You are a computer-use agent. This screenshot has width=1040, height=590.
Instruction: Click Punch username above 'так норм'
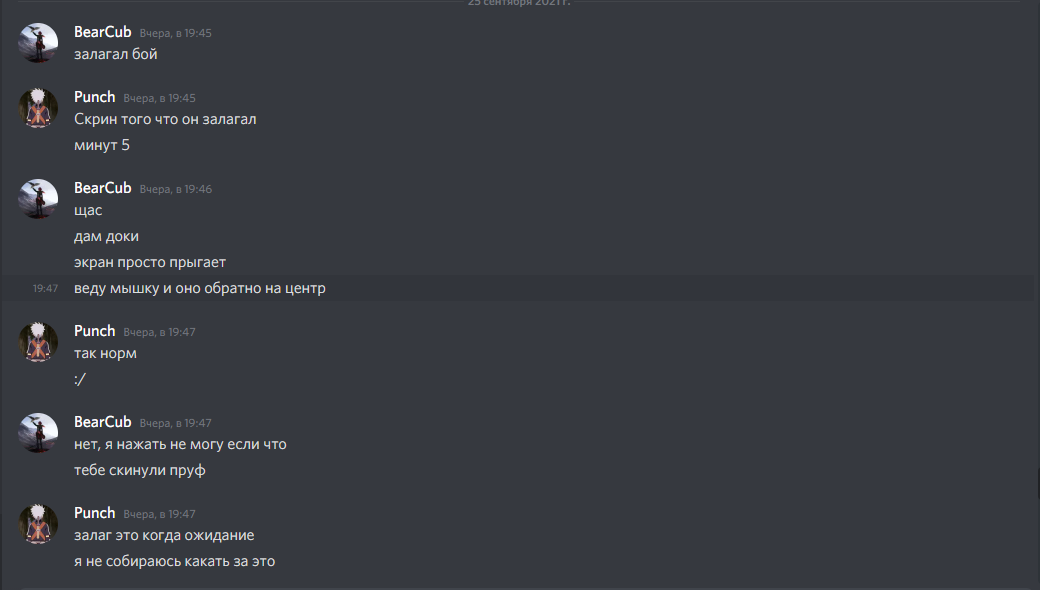pos(95,331)
